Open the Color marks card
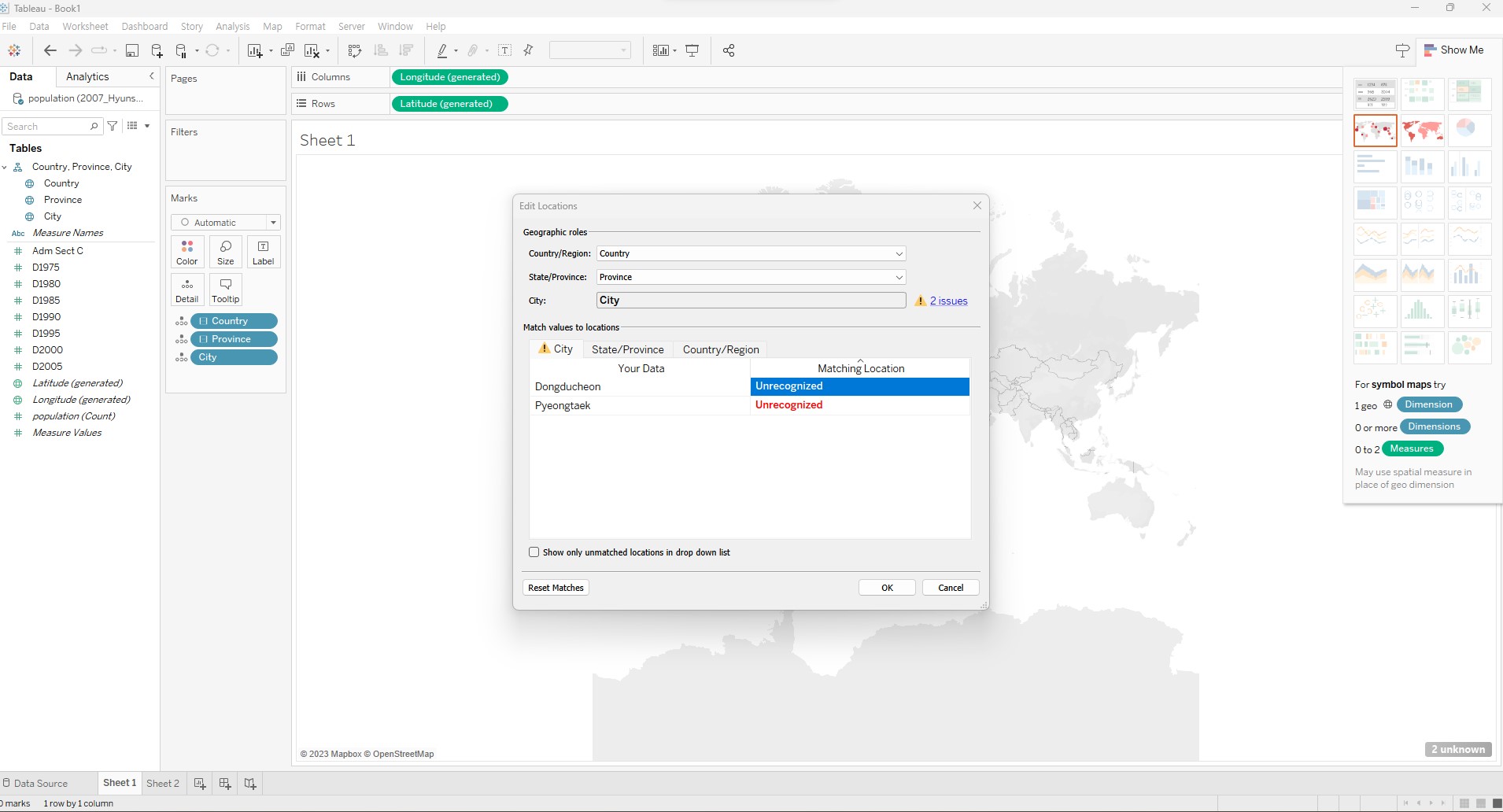The height and width of the screenshot is (812, 1503). pyautogui.click(x=187, y=252)
